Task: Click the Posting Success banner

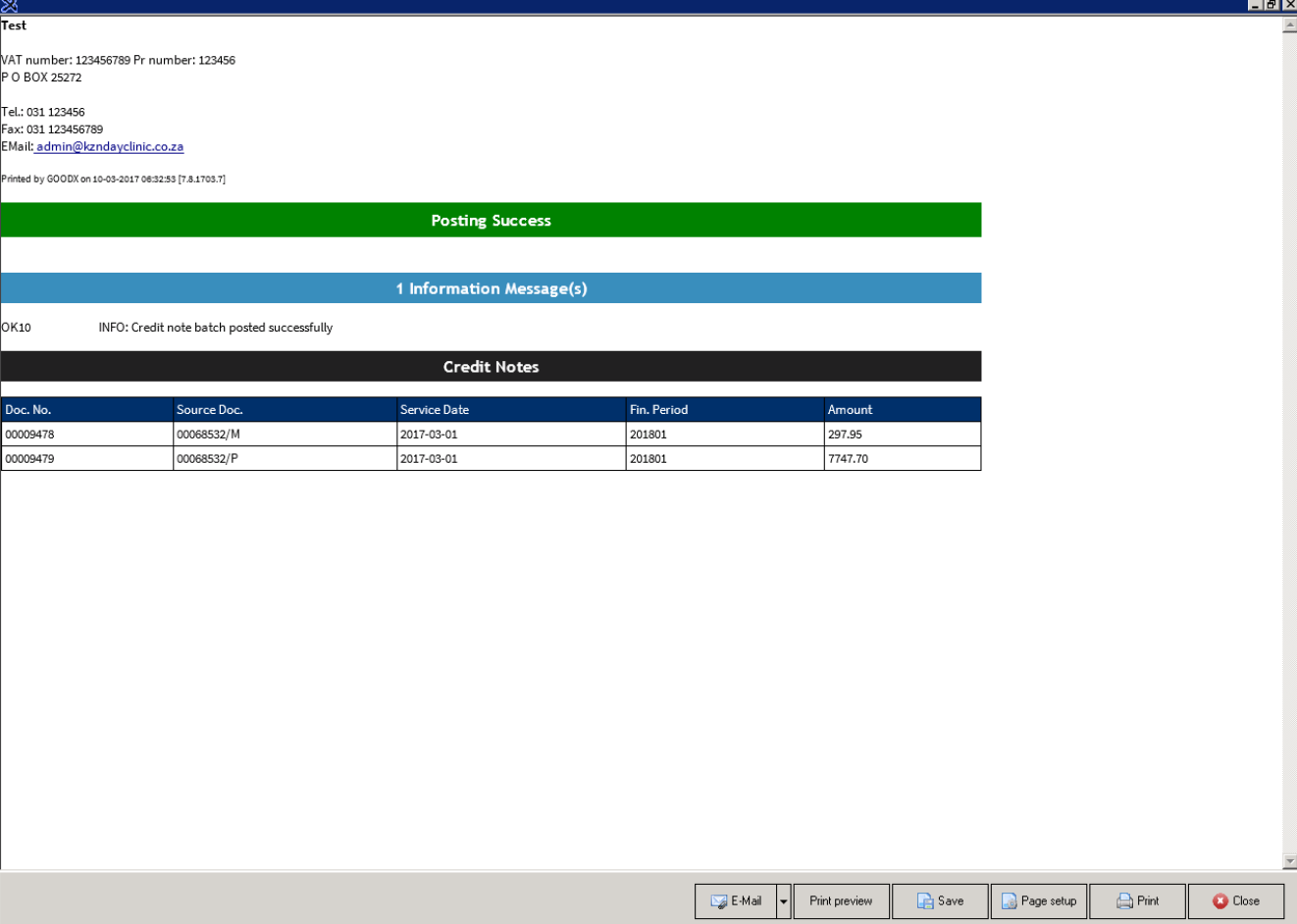Action: [x=491, y=220]
